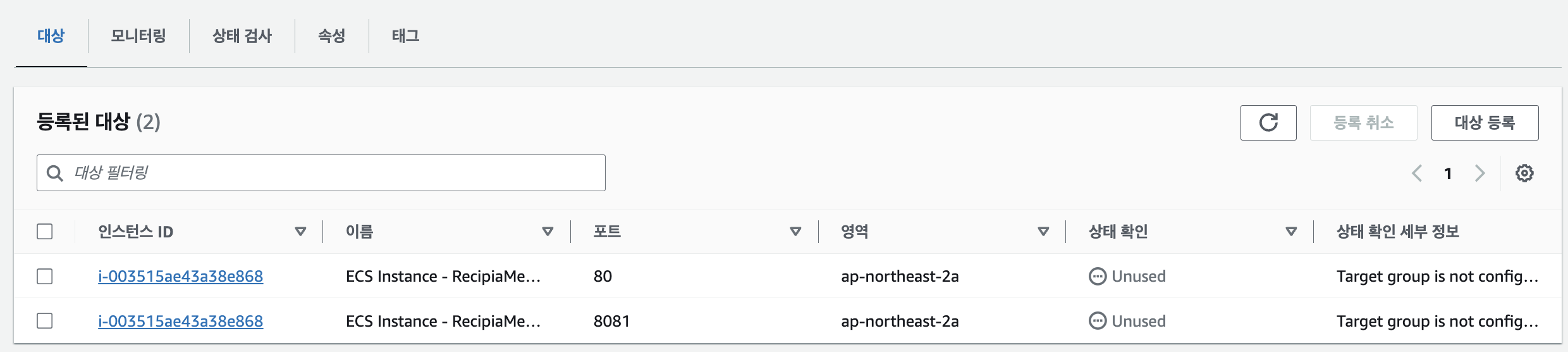Sort by 이름 column arrow
The height and width of the screenshot is (352, 1568).
click(x=548, y=232)
